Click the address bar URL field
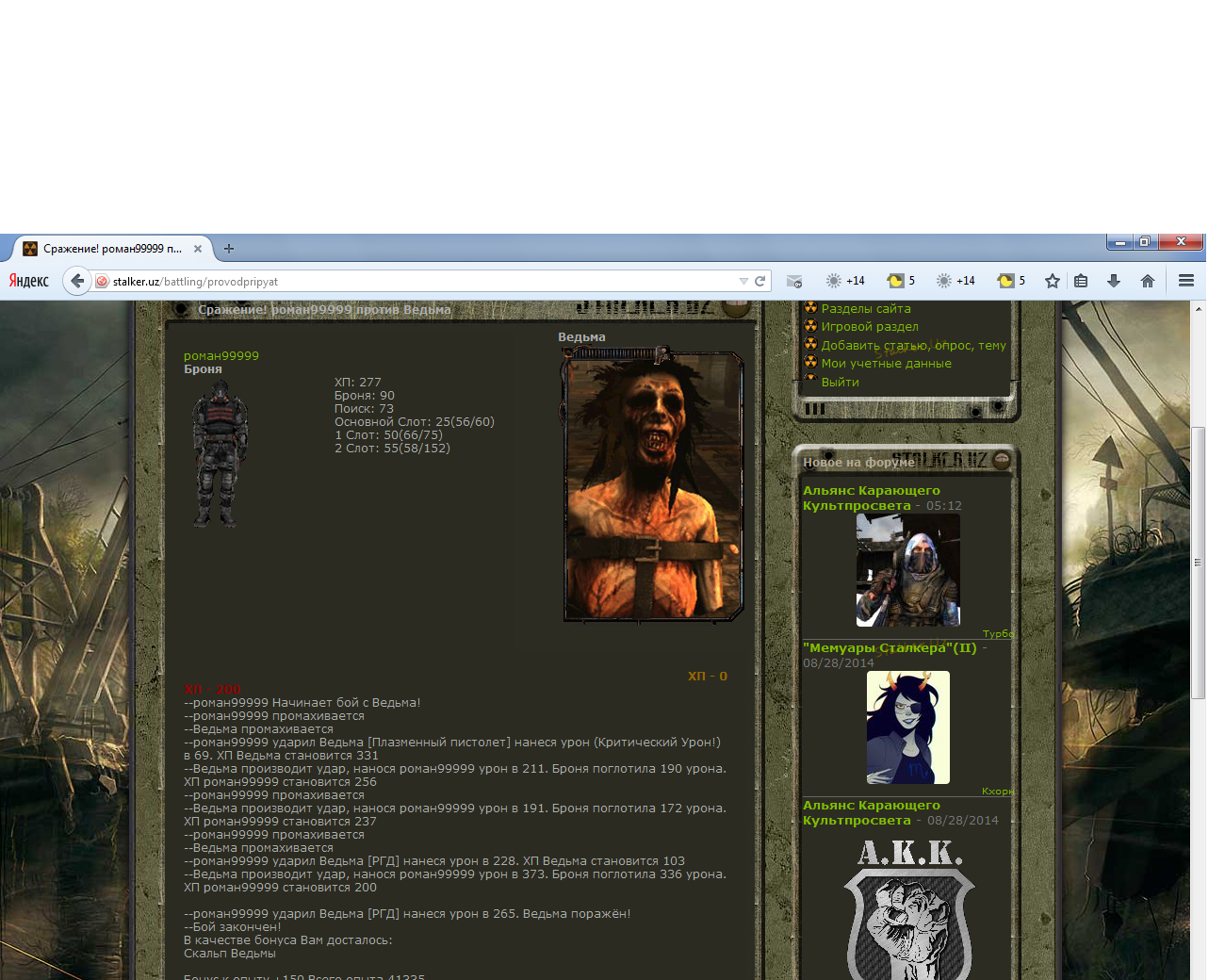Image resolution: width=1225 pixels, height=980 pixels. [x=424, y=281]
